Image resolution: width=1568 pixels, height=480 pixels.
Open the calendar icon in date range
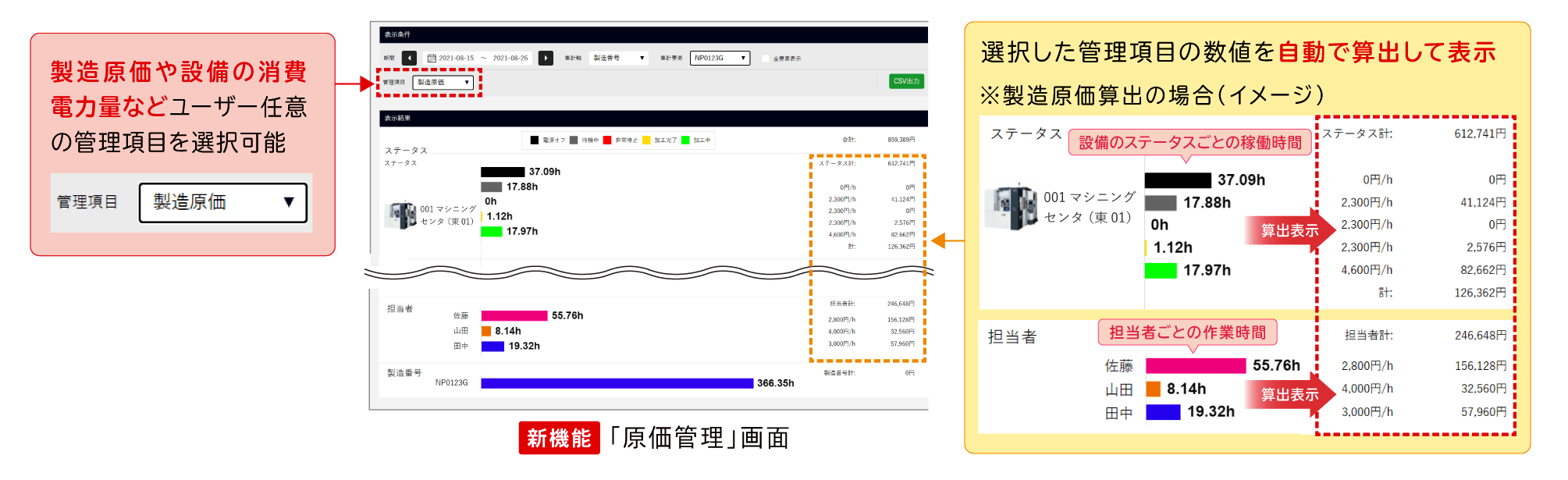431,58
